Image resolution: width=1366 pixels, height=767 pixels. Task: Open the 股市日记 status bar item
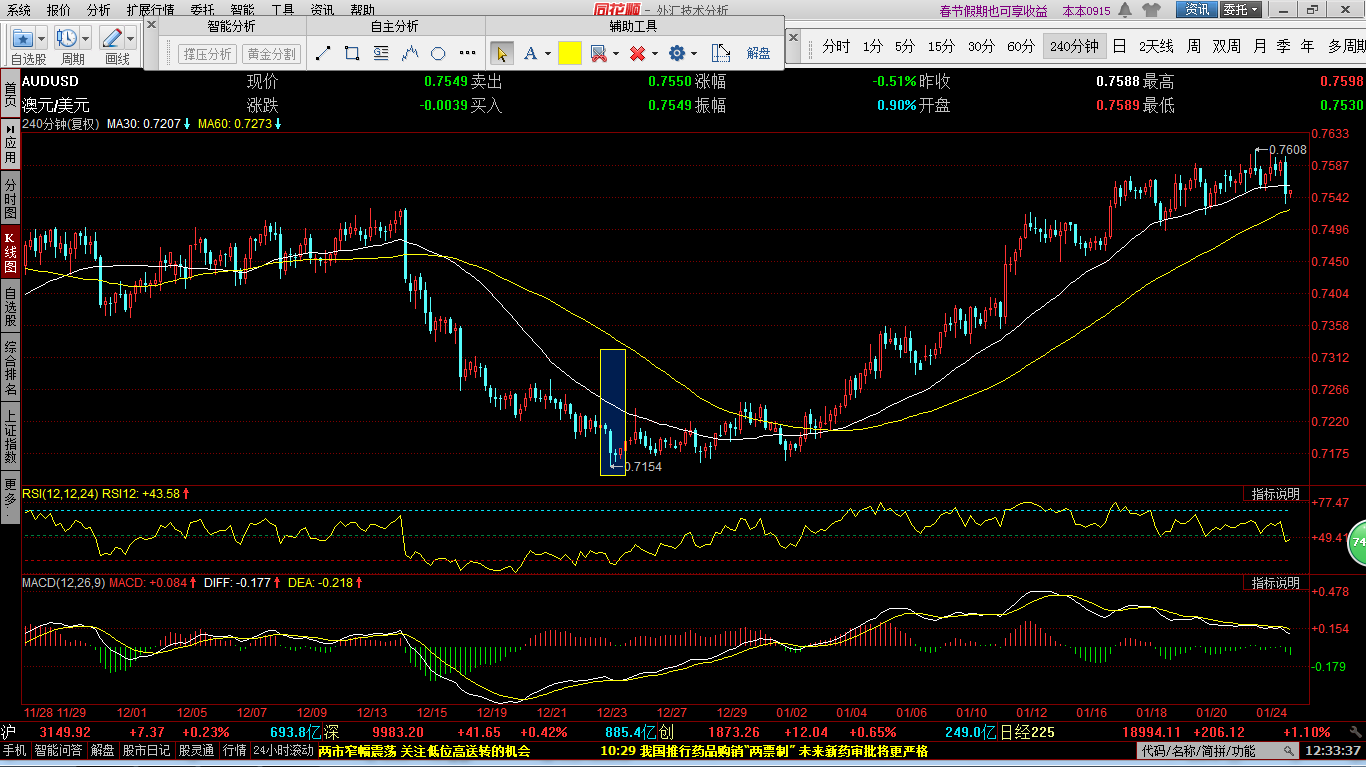[147, 751]
